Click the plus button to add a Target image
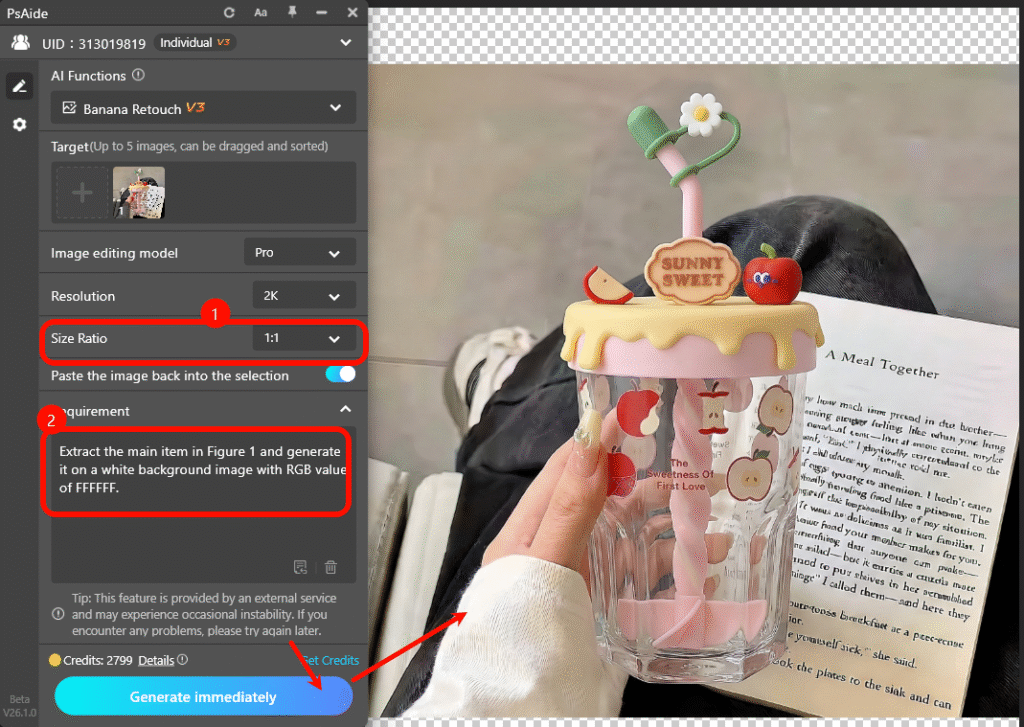 click(82, 192)
